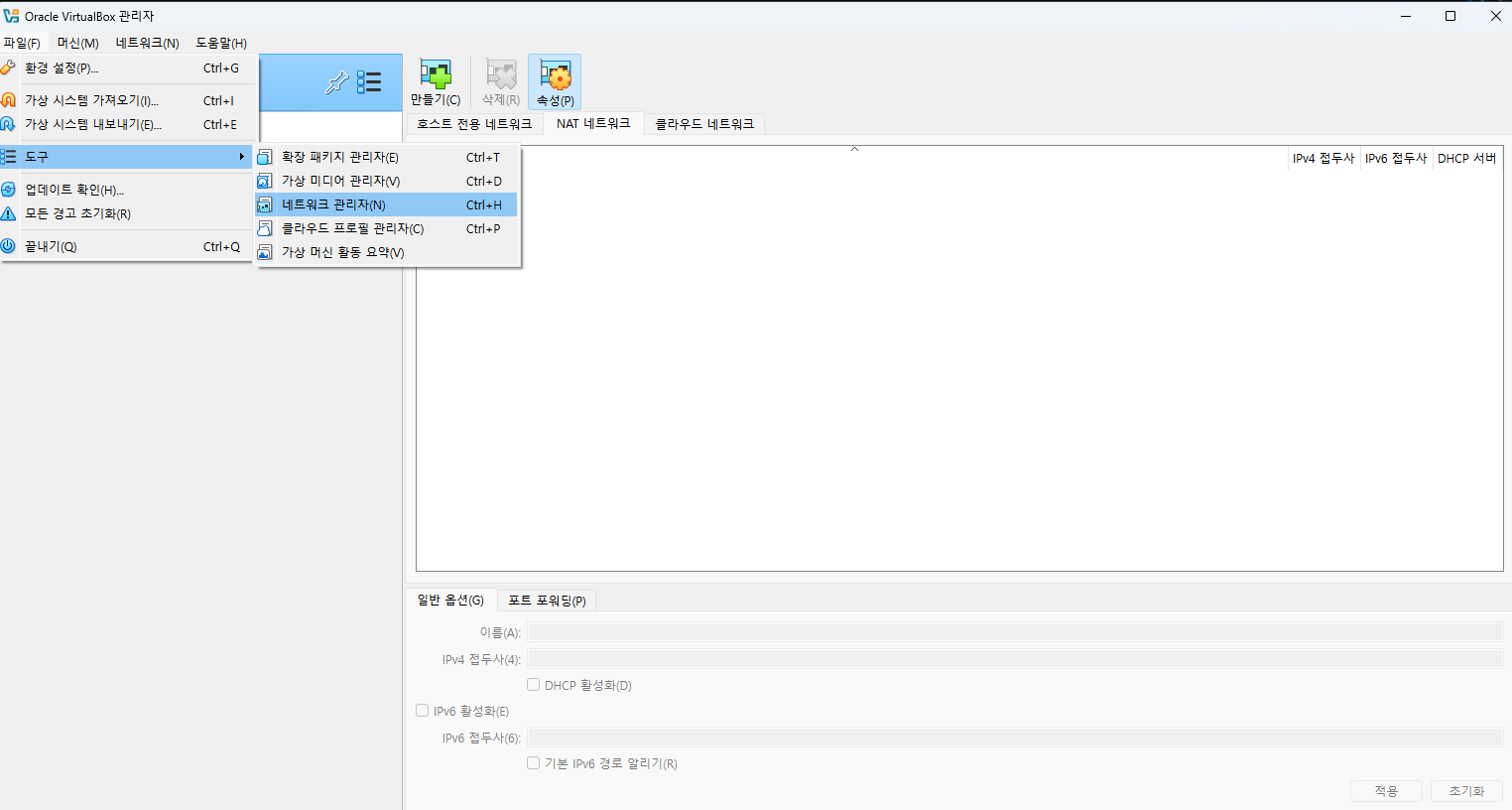Click the VirtualBox logo in title bar
Image resolution: width=1512 pixels, height=810 pixels.
coord(11,16)
